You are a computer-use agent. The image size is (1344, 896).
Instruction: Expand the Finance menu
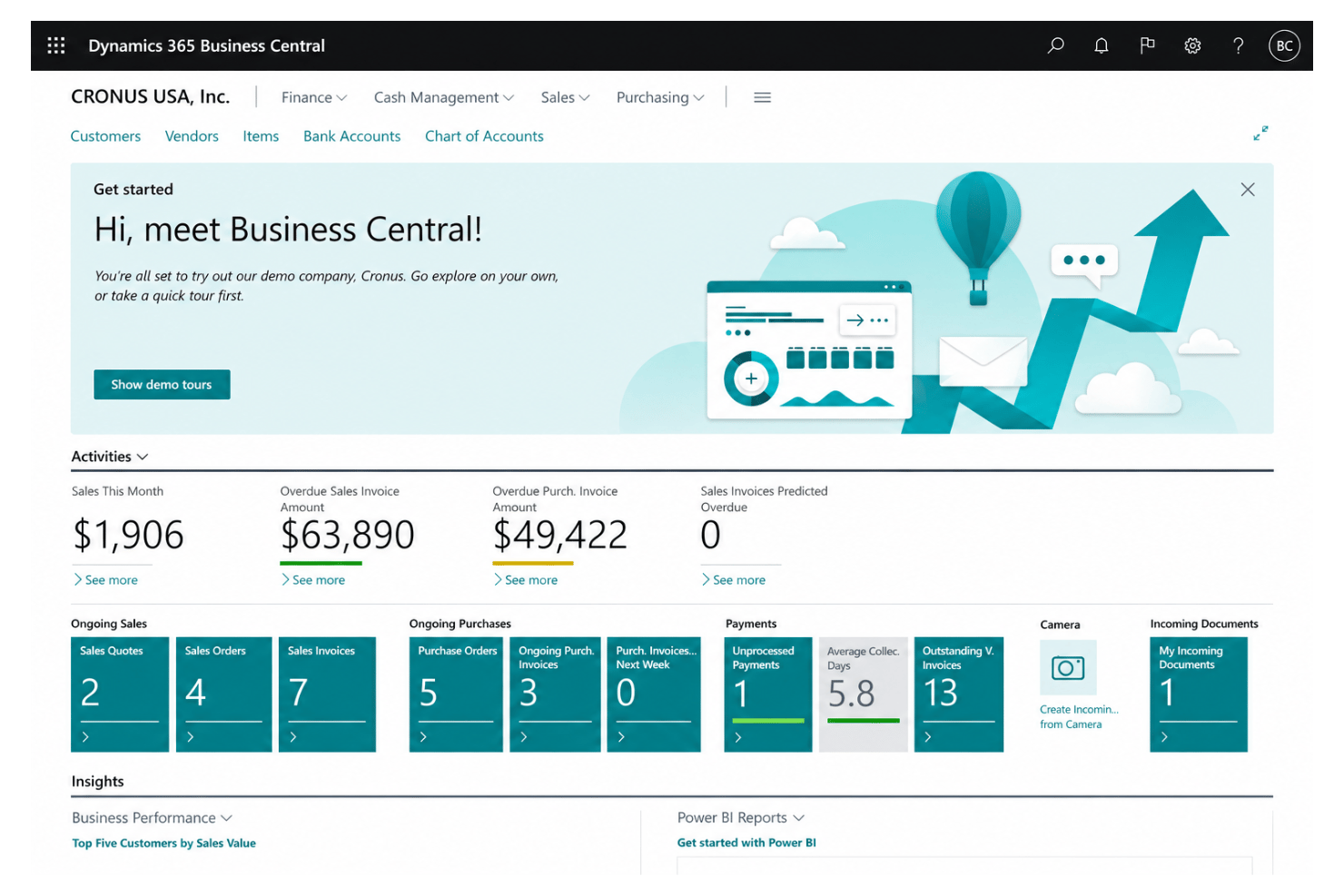[x=313, y=97]
